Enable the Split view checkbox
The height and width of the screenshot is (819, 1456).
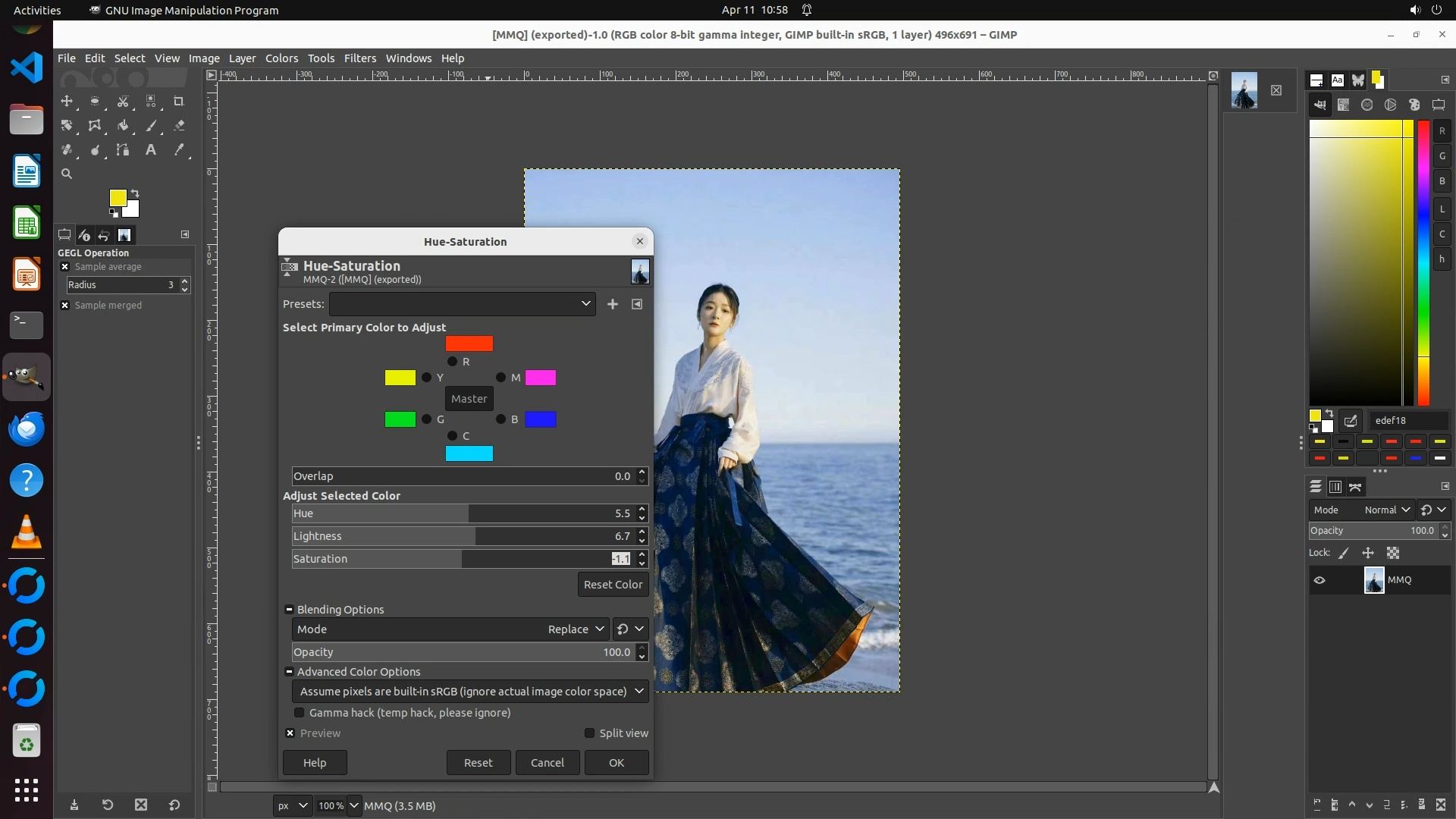589,733
